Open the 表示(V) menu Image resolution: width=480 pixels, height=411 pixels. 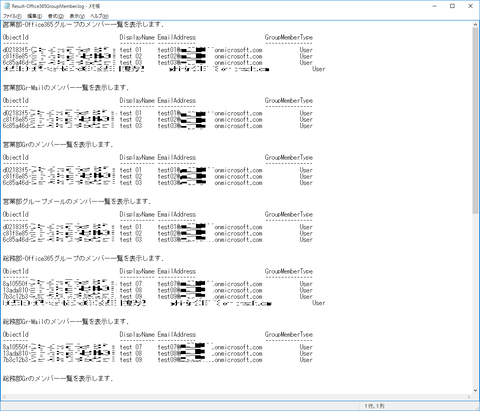[77, 16]
